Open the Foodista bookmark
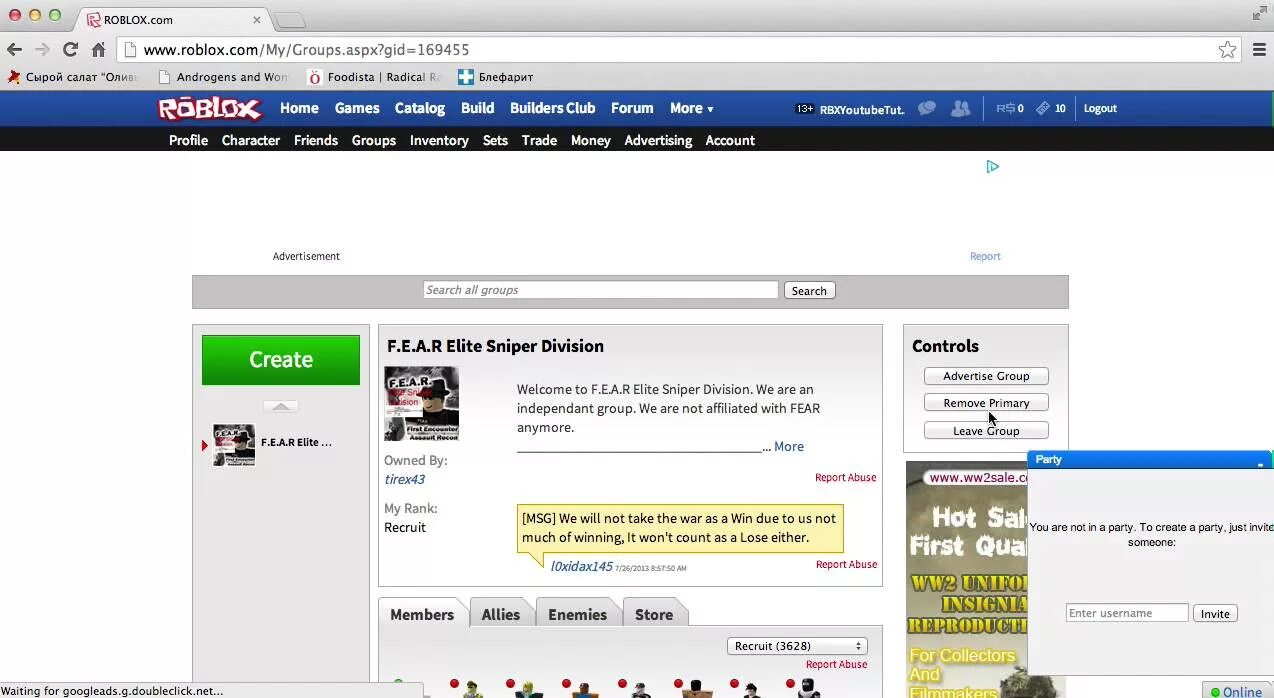Screen dimensions: 1274x698 coord(374,77)
